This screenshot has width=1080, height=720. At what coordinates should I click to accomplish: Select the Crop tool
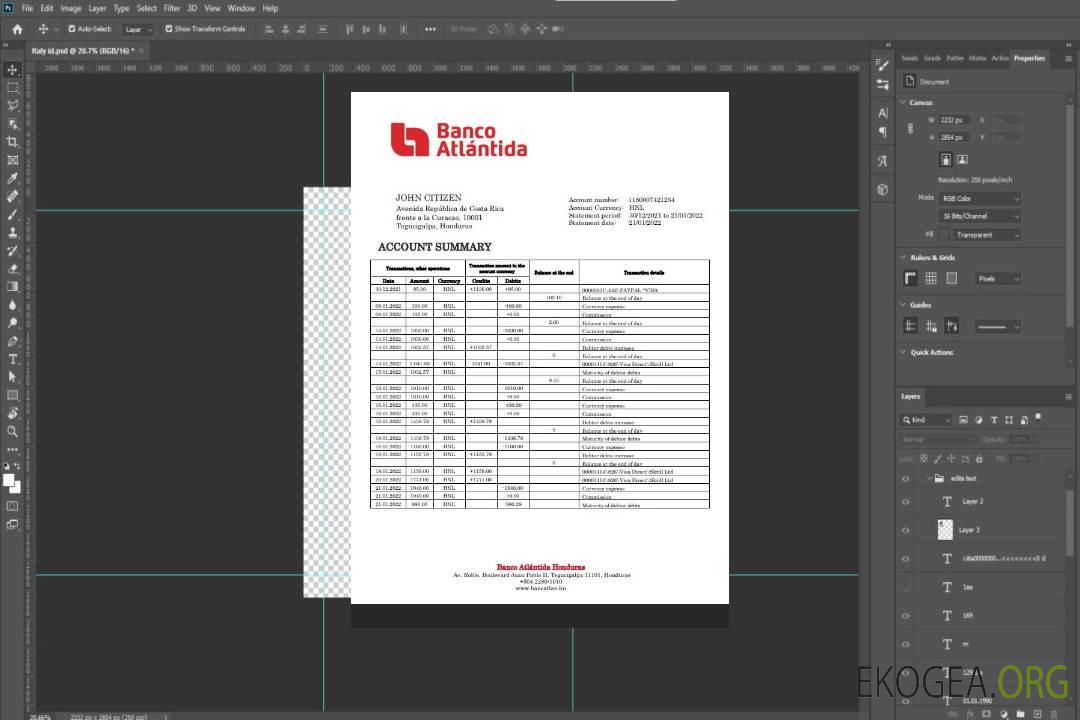pyautogui.click(x=12, y=142)
